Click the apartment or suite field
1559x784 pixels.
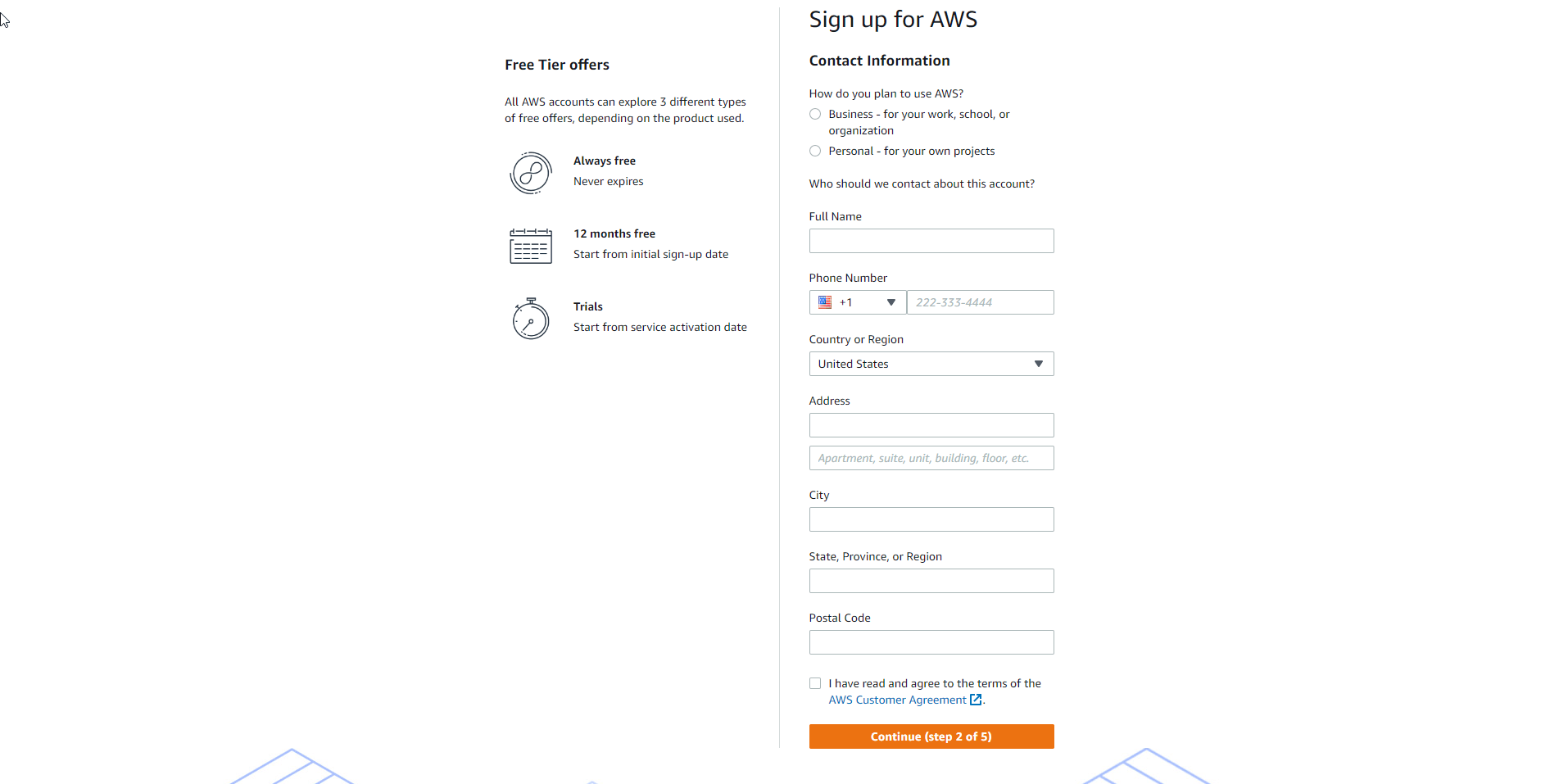click(x=931, y=458)
